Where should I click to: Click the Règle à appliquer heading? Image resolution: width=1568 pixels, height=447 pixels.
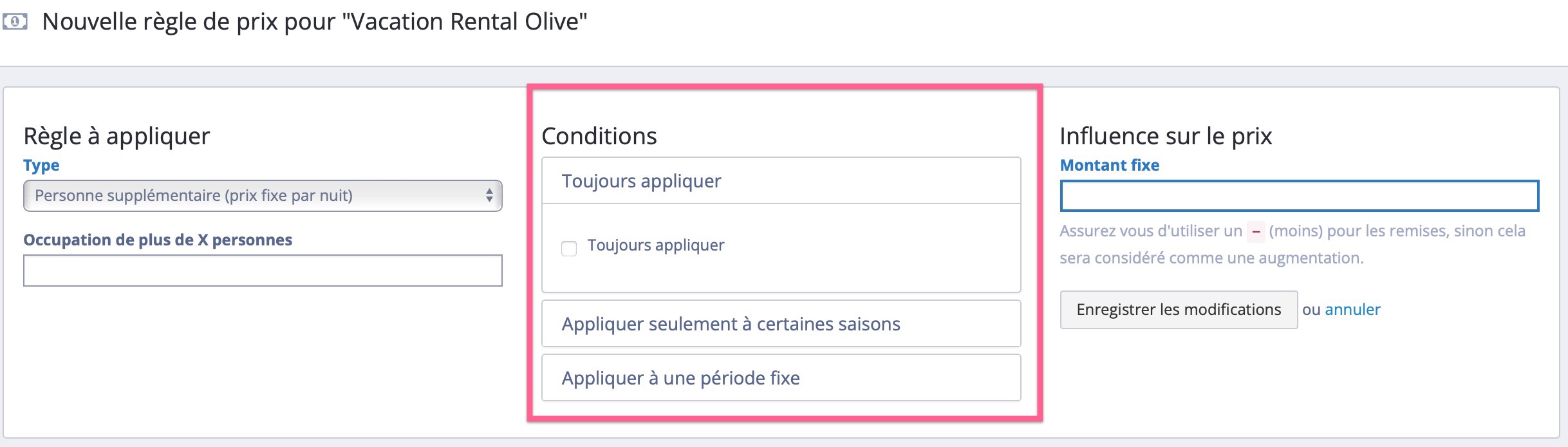pyautogui.click(x=117, y=136)
